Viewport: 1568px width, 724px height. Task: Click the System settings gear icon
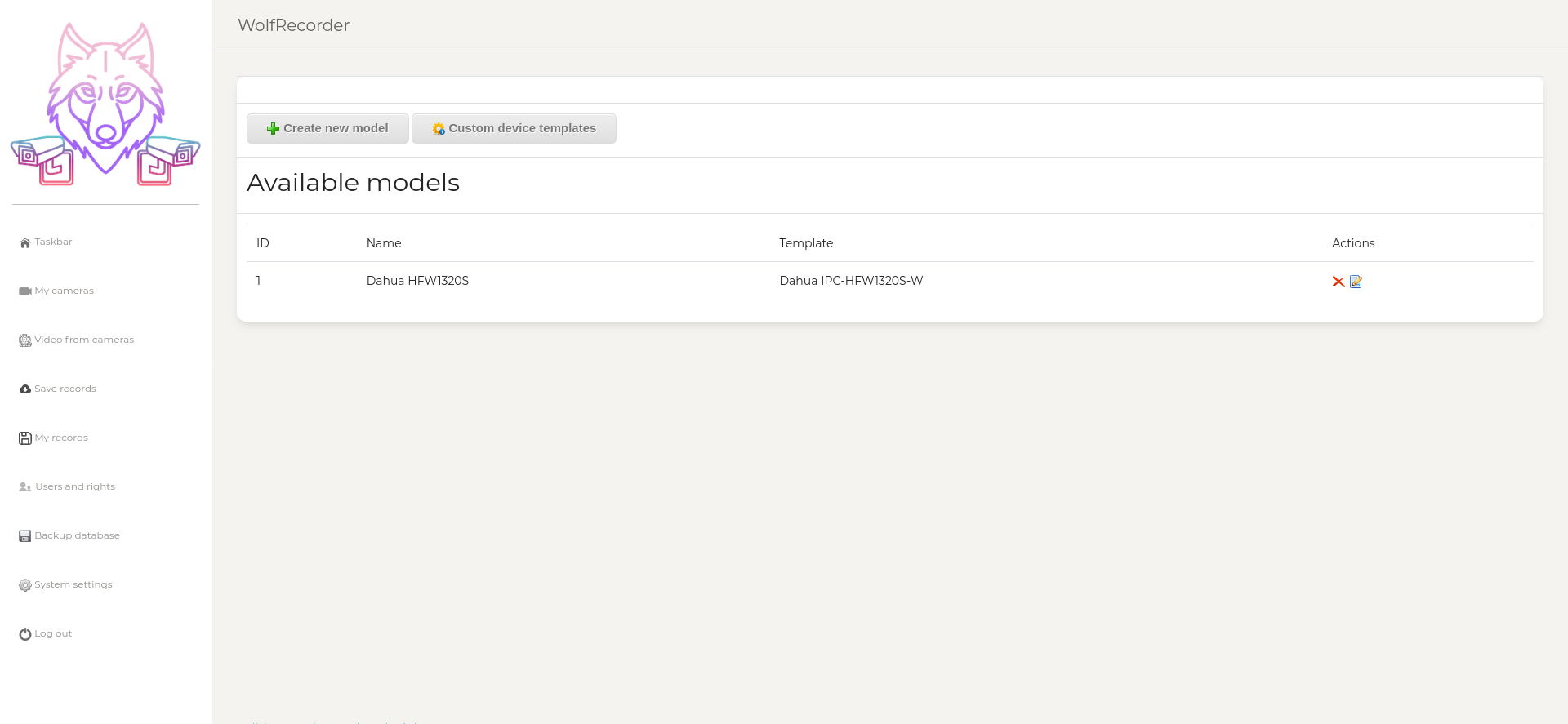click(x=25, y=585)
